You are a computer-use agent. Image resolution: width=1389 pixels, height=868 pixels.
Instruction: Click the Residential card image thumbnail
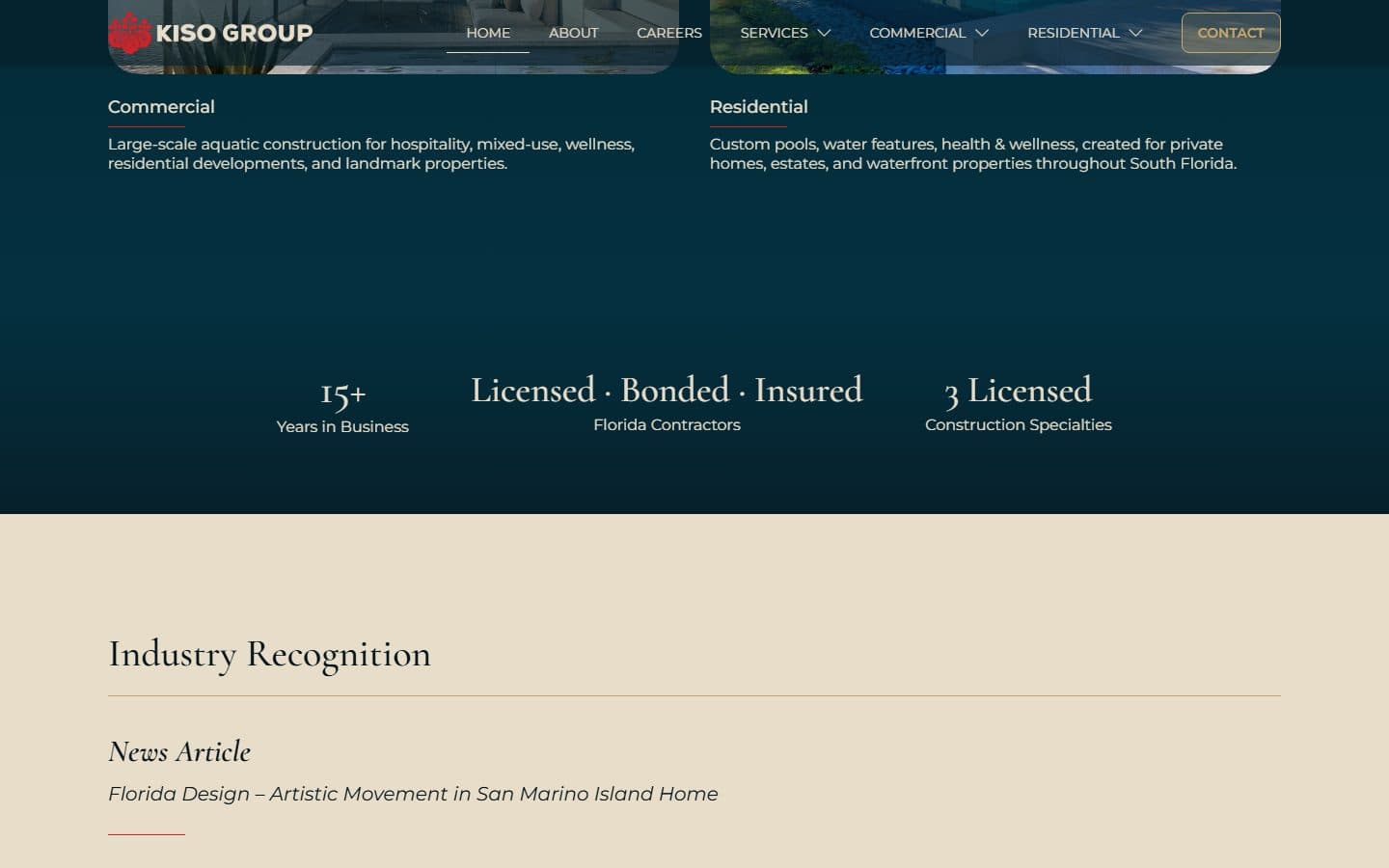click(995, 37)
